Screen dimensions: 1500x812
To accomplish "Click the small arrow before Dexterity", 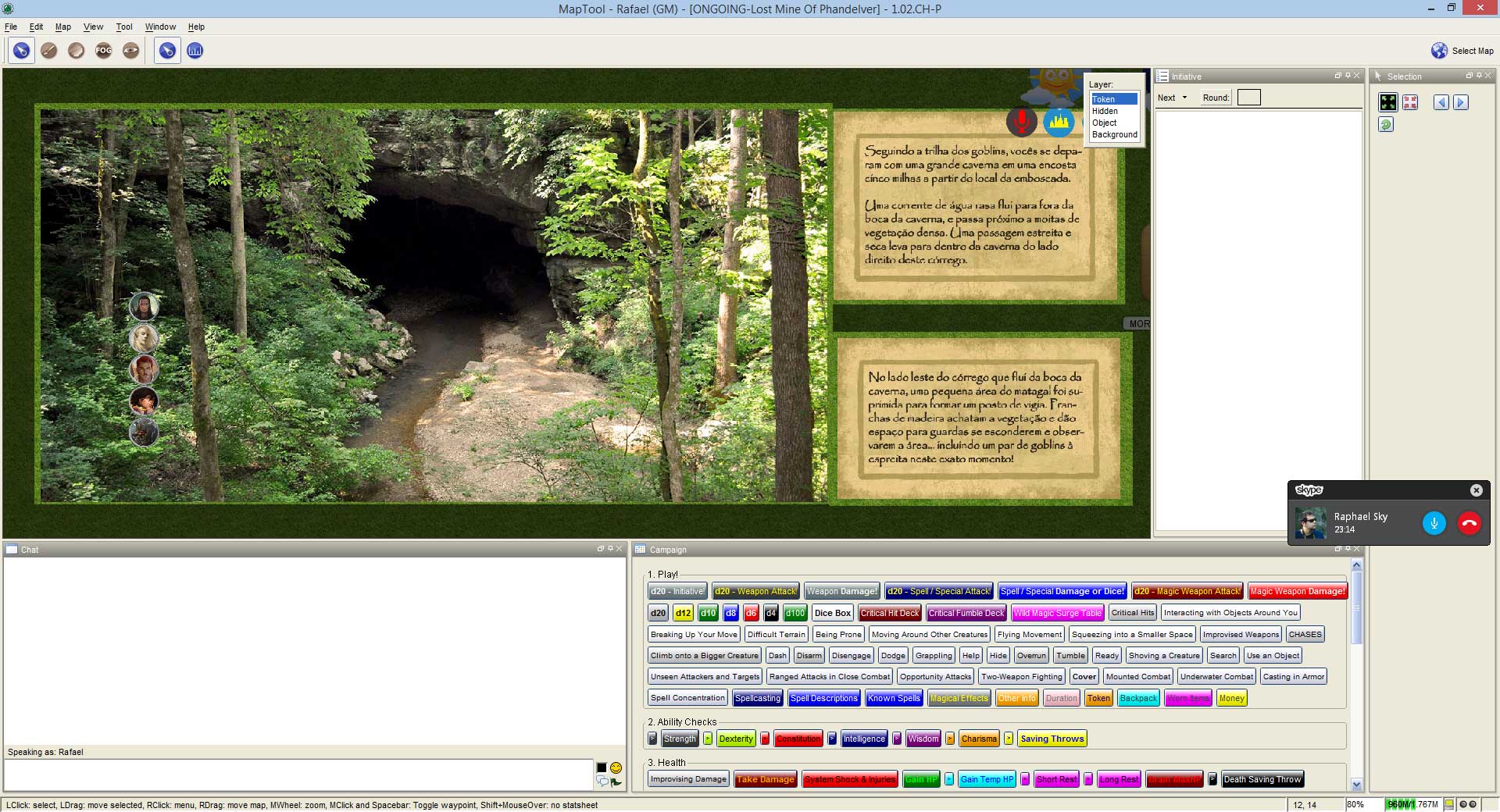I will click(707, 739).
